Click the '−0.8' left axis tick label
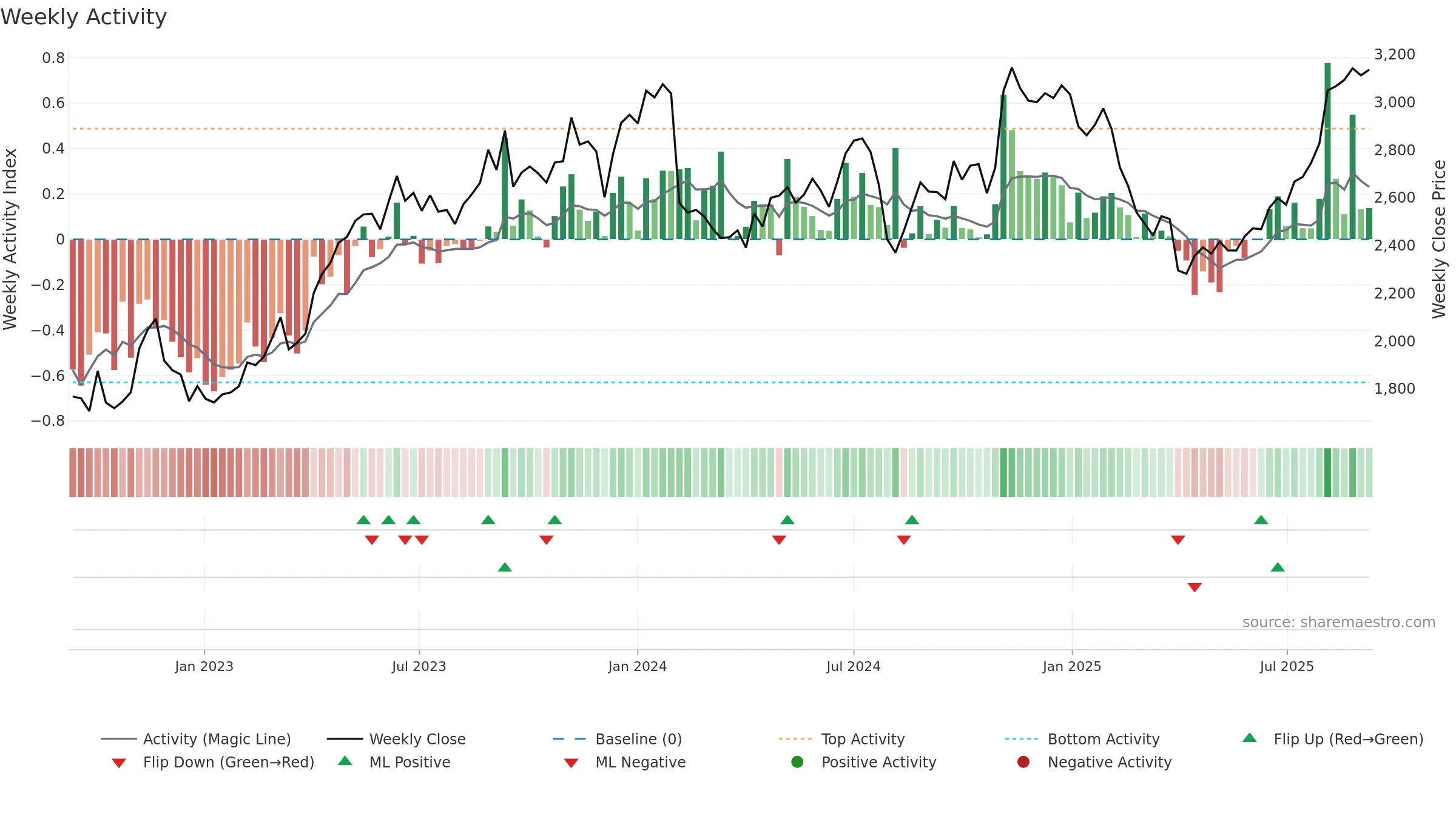Screen dimensions: 1456x819 pyautogui.click(x=48, y=421)
